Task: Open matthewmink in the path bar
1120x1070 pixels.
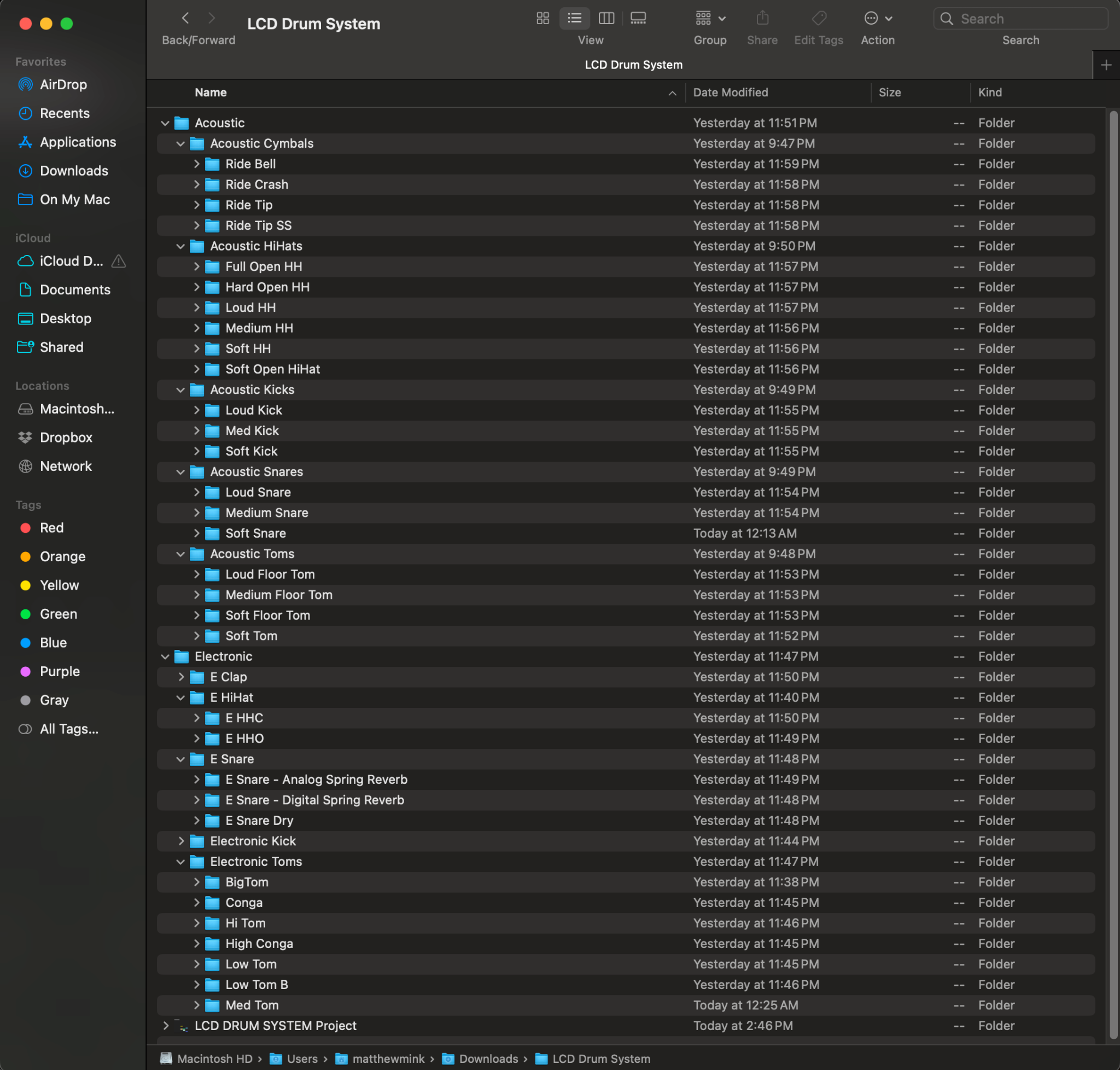Action: 381,1059
